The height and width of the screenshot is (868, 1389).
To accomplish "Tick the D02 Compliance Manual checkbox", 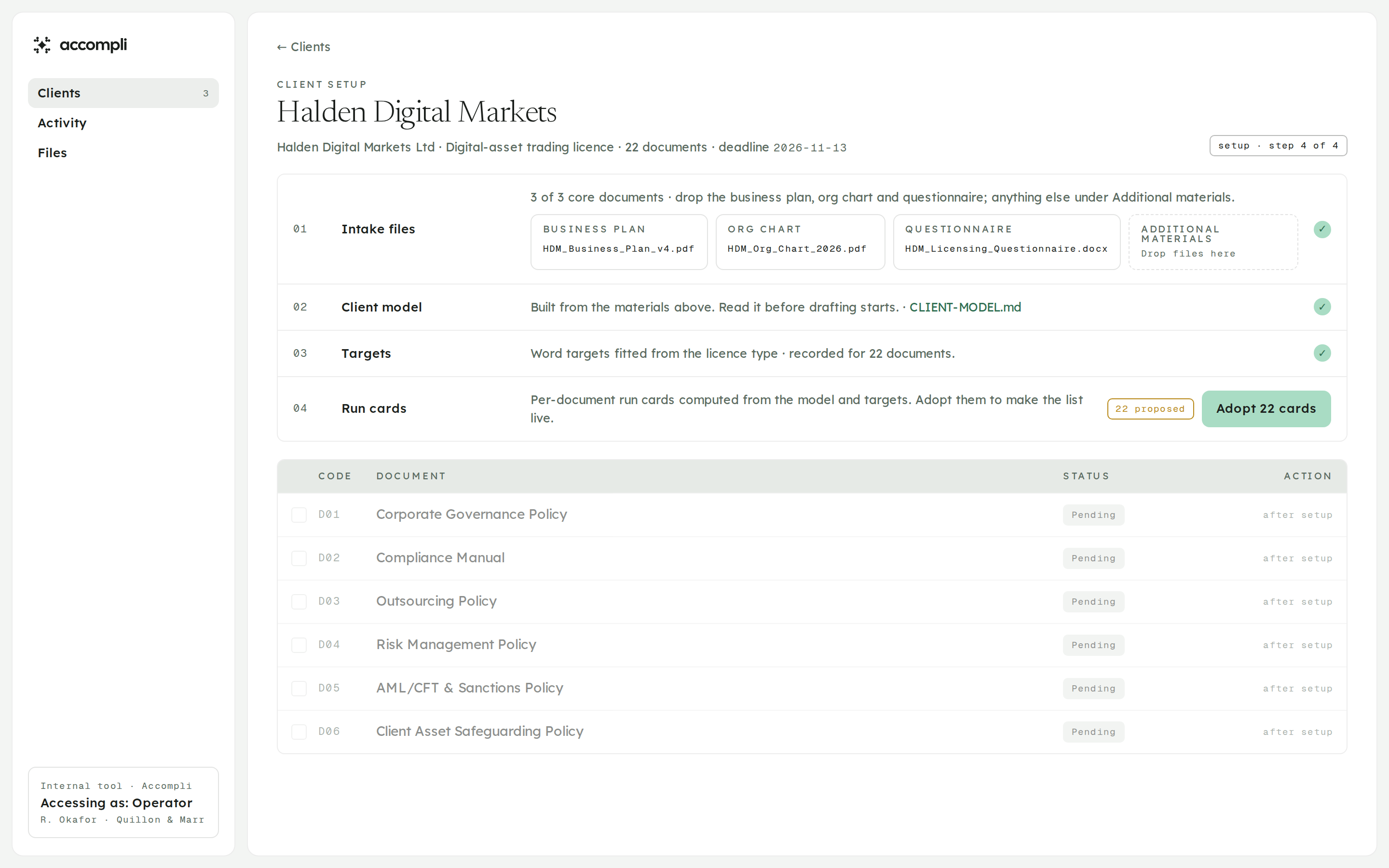I will (299, 558).
